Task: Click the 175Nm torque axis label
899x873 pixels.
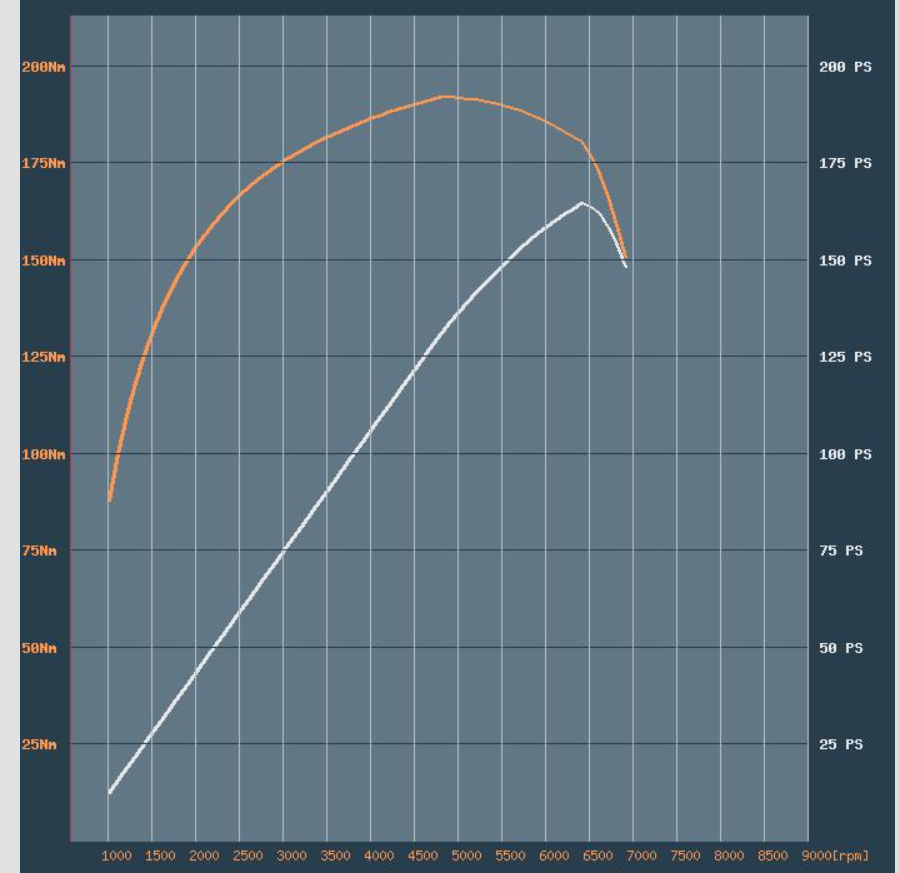Action: click(44, 163)
